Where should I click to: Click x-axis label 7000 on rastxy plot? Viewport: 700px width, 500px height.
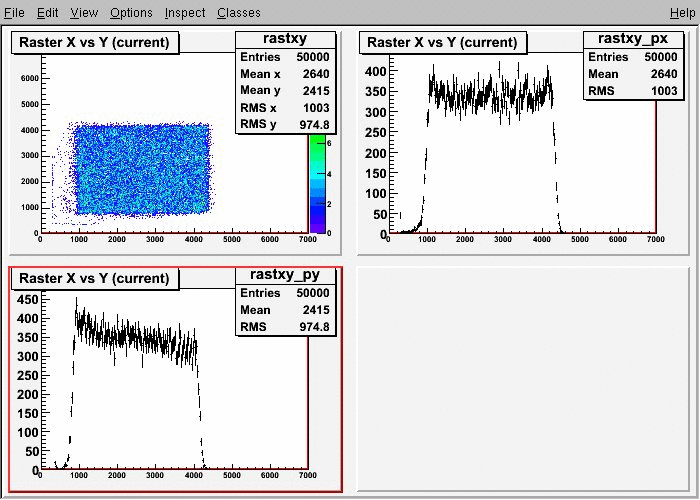(x=308, y=239)
